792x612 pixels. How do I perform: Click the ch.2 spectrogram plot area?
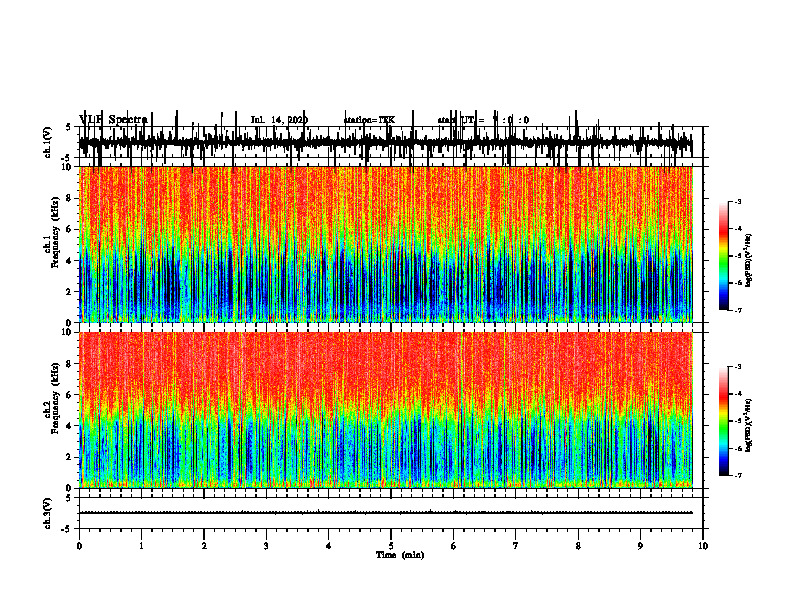click(x=385, y=410)
